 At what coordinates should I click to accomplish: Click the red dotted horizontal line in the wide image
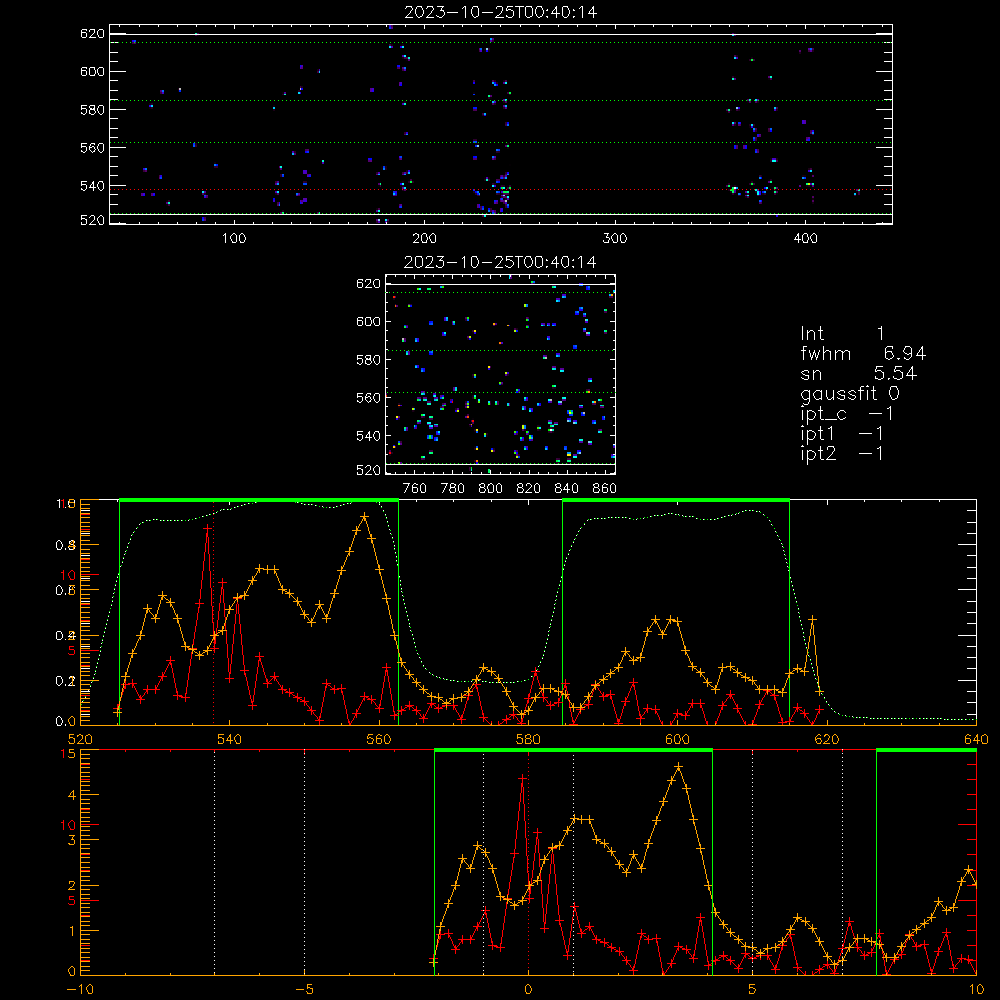click(x=501, y=189)
